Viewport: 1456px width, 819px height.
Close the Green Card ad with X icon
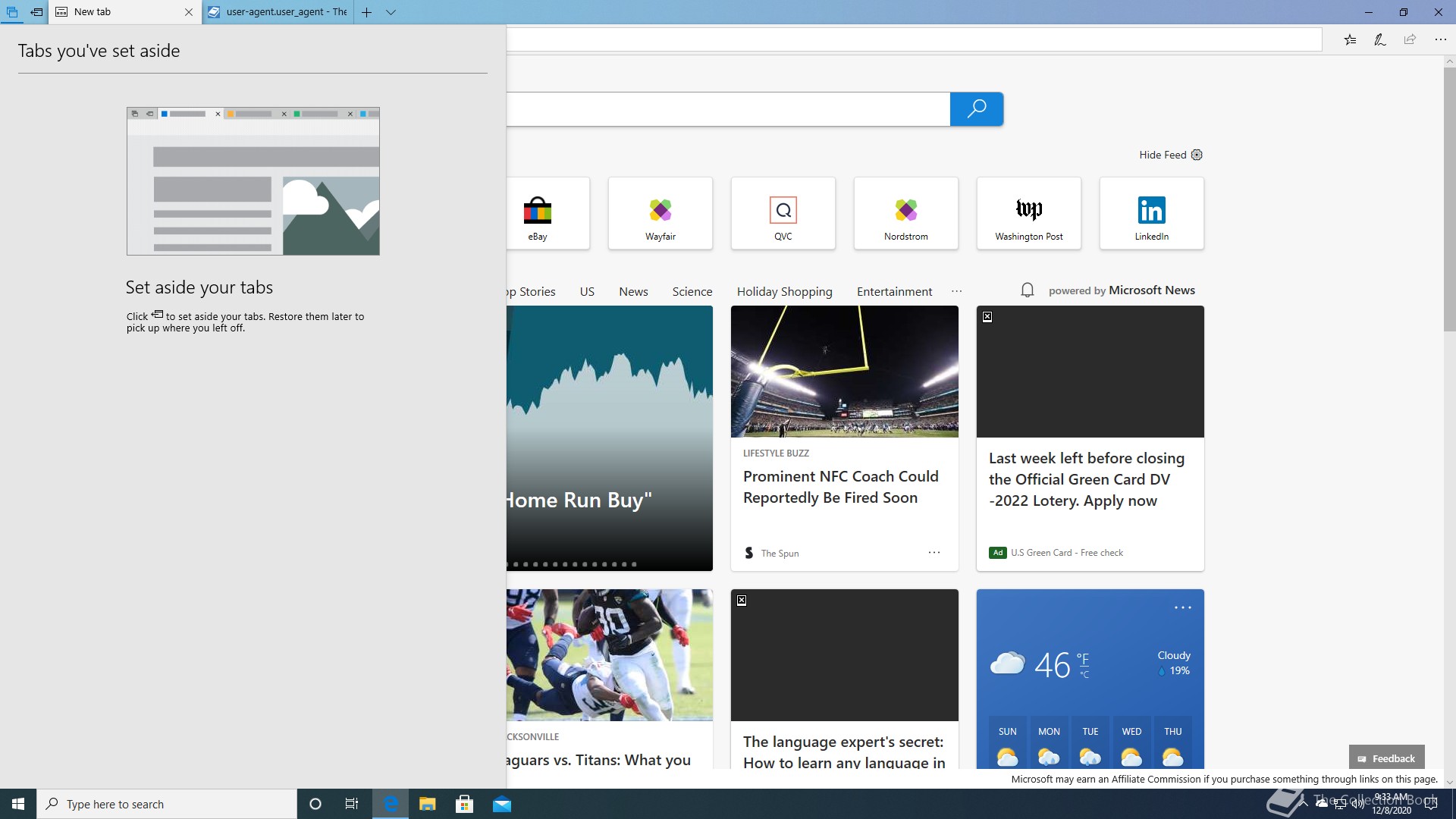987,317
